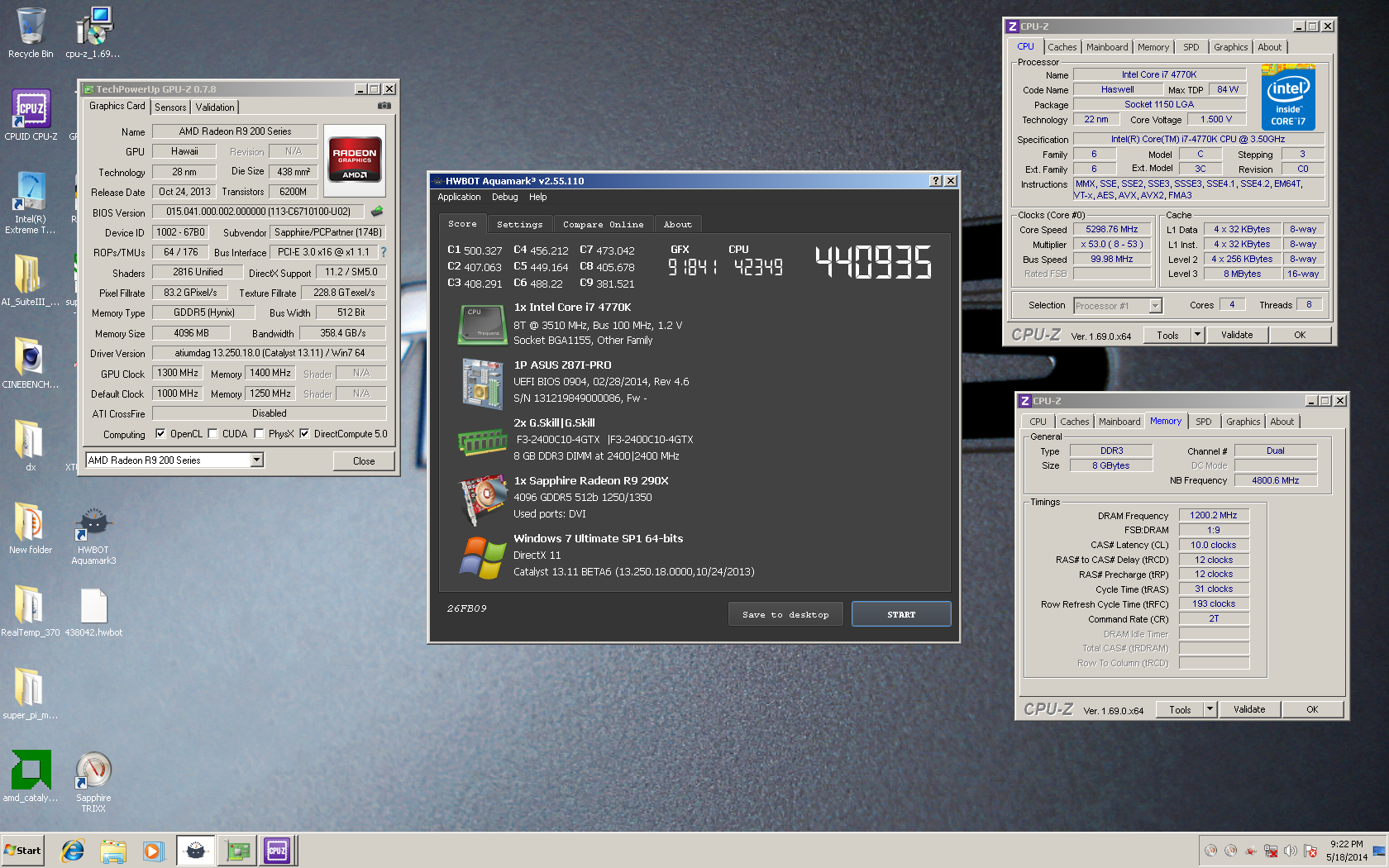Launch HWBOT Aquamark3 desktop shortcut
This screenshot has width=1389, height=868.
(93, 535)
